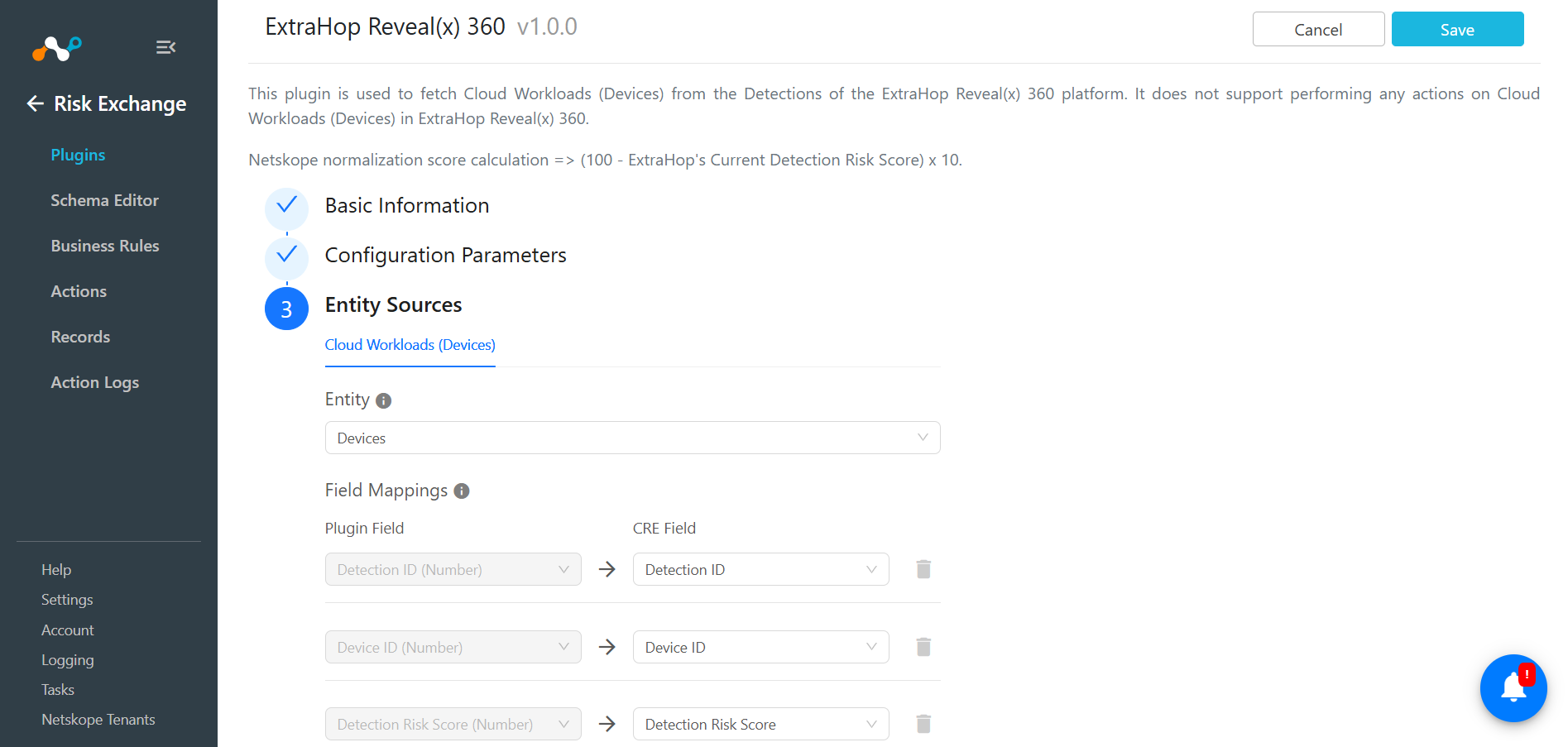
Task: Open Plugins in the sidebar
Action: tap(78, 155)
